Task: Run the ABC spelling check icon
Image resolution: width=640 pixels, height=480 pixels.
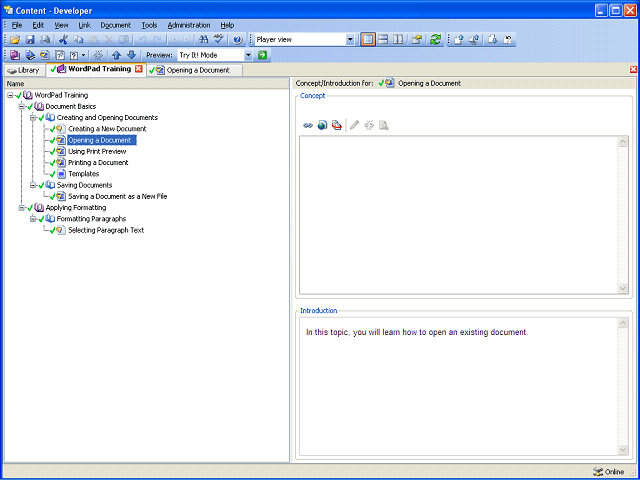Action: (x=219, y=40)
